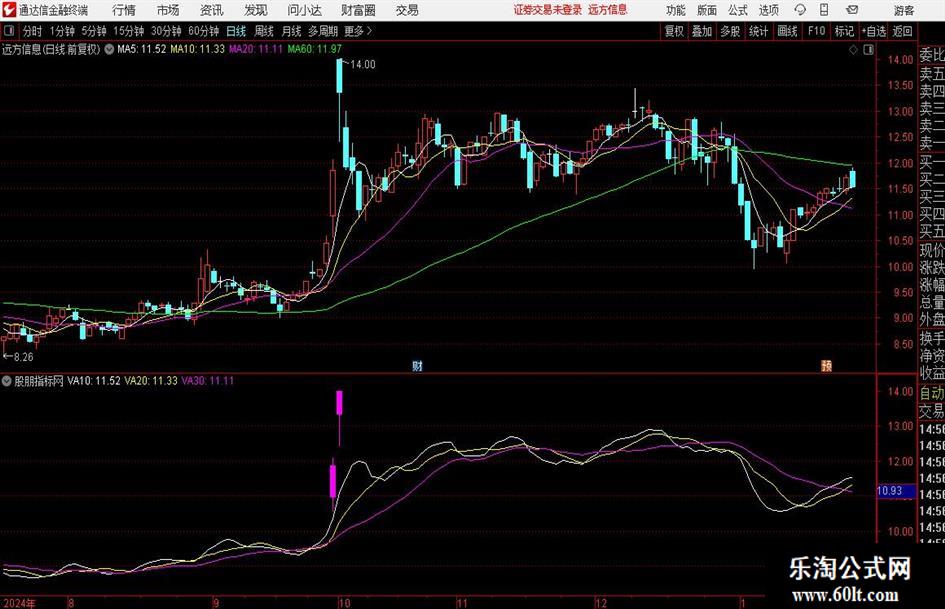Toggle the side panel icon near the diamond
The height and width of the screenshot is (609, 945).
[868, 50]
